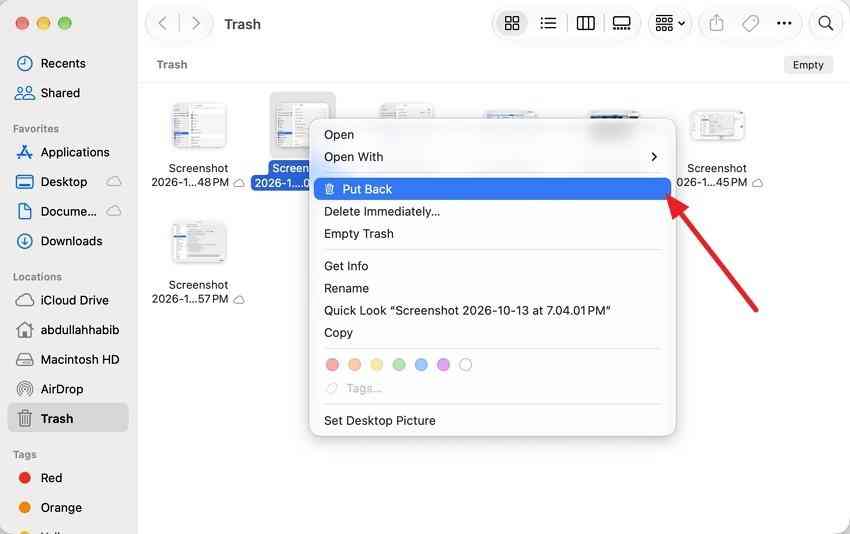The width and height of the screenshot is (850, 534).
Task: Select Screenshot 2026-1...48 PM thumbnail
Action: pyautogui.click(x=198, y=126)
